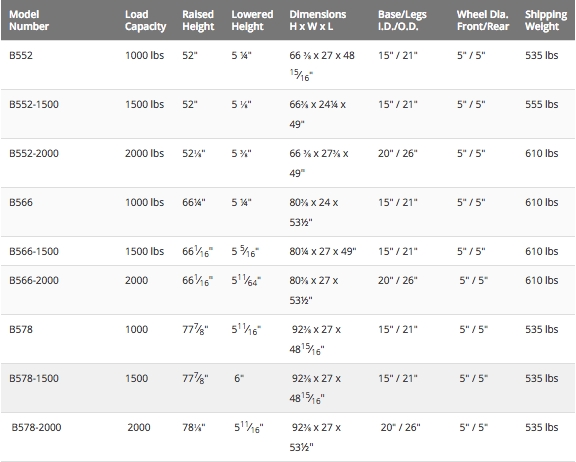Screen dimensions: 576x462
Task: Select the Load Capacity column header
Action: (145, 20)
